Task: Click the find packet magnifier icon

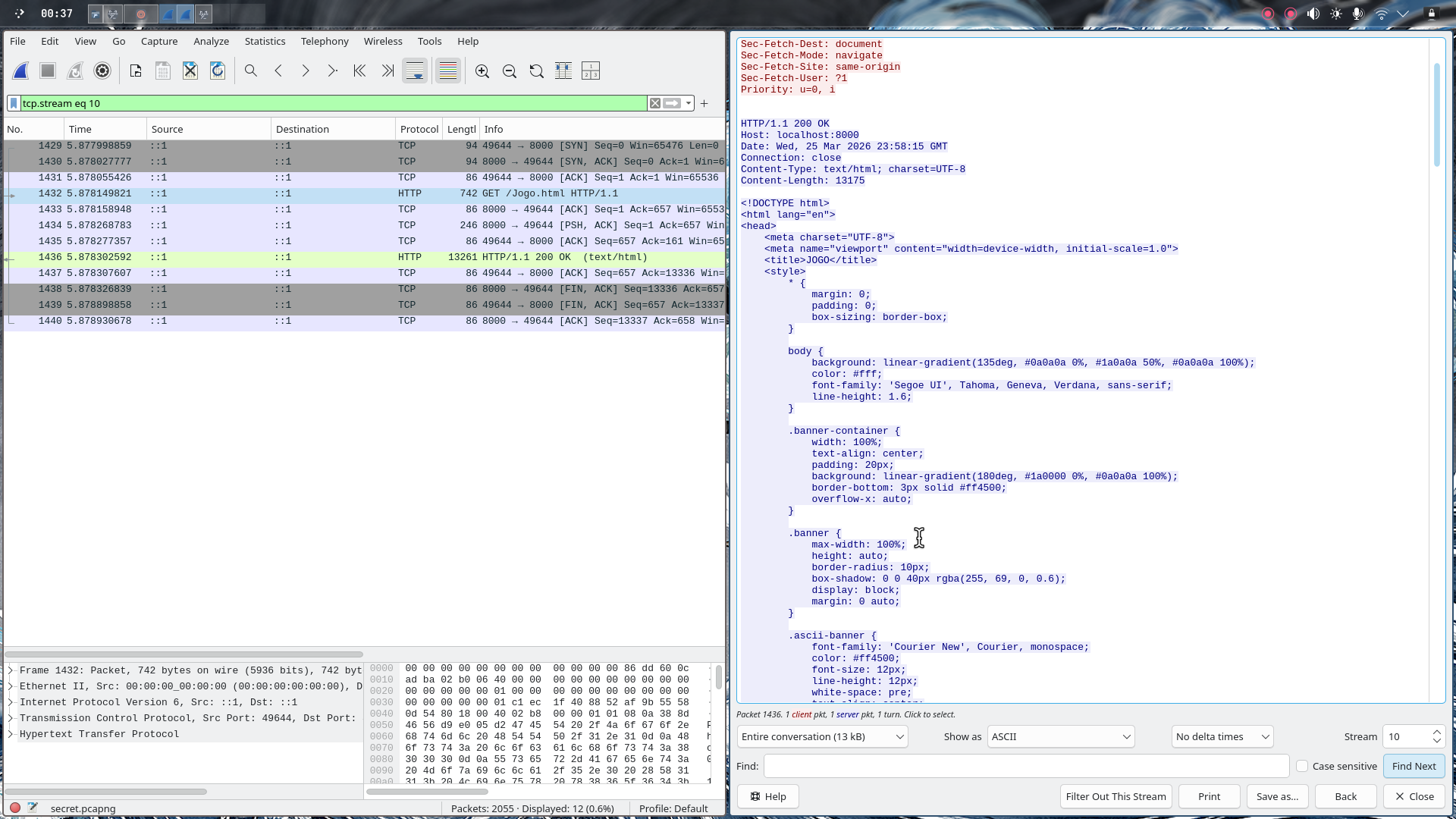Action: (251, 71)
